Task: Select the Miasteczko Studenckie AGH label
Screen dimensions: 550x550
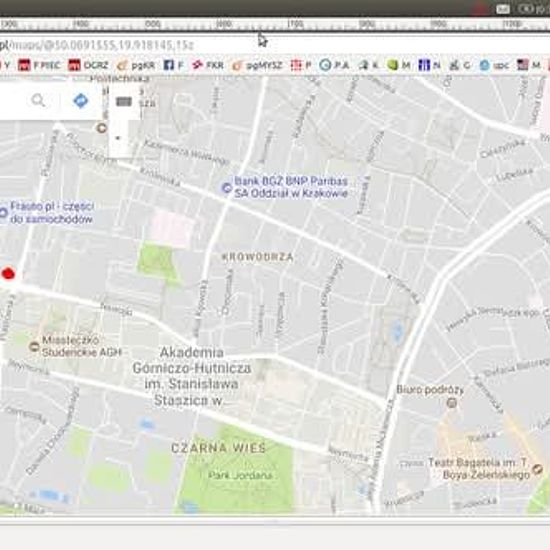Action: tap(82, 346)
